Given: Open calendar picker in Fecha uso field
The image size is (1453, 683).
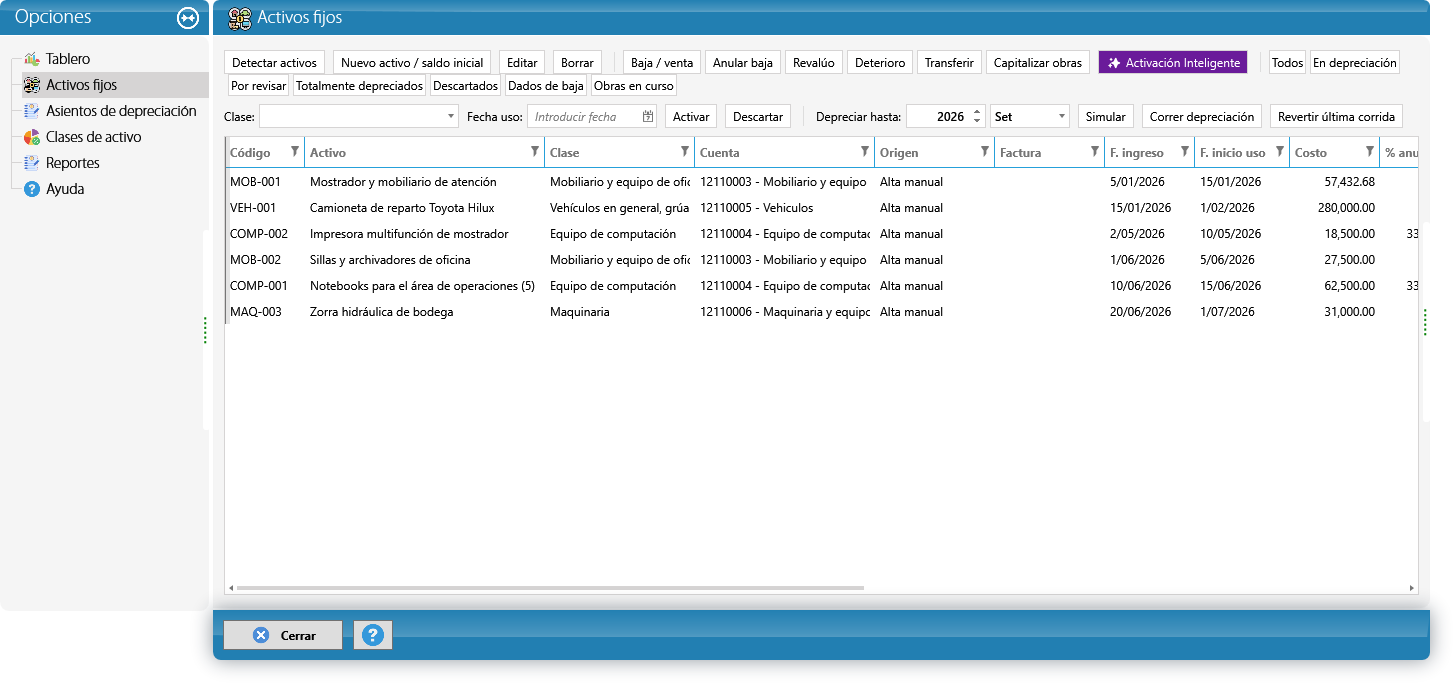Looking at the screenshot, I should pyautogui.click(x=647, y=117).
